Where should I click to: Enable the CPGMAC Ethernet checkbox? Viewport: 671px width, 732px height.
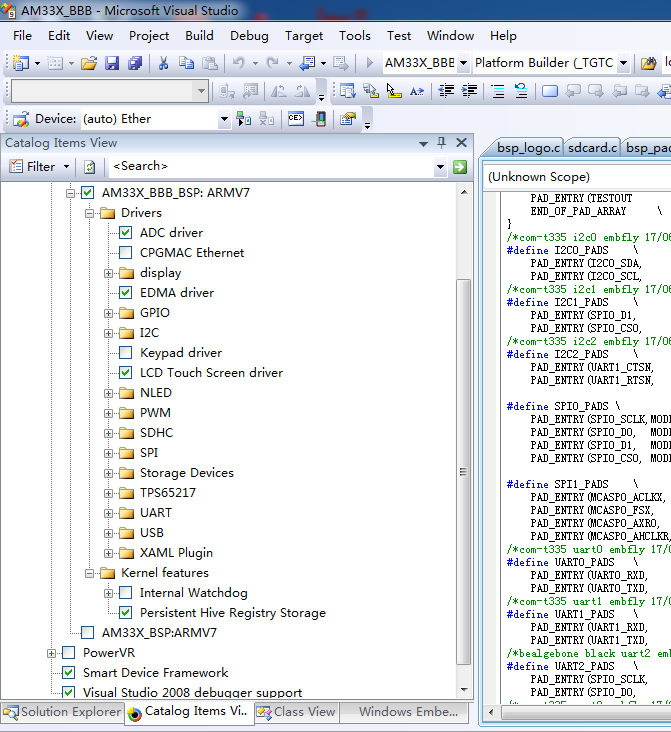click(125, 253)
